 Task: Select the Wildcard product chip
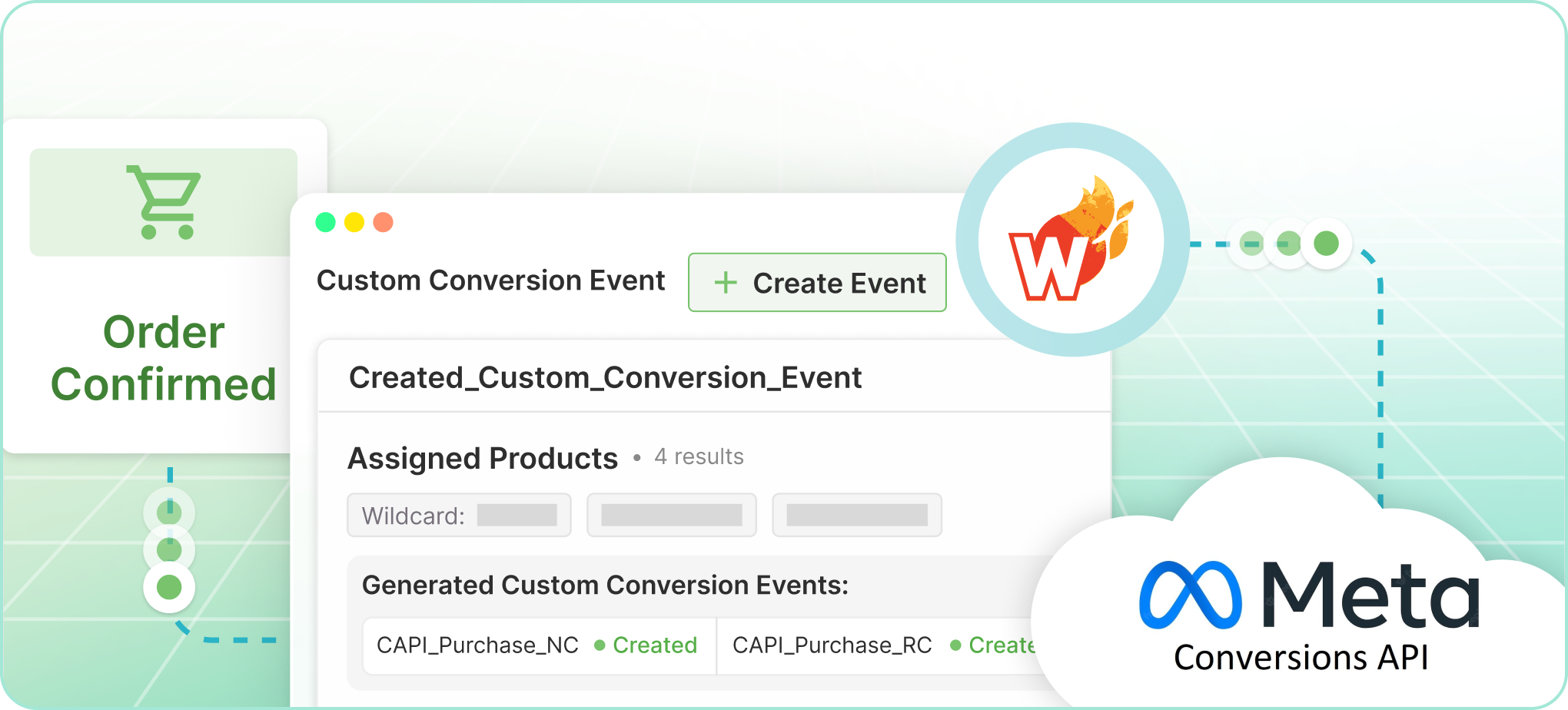point(459,515)
